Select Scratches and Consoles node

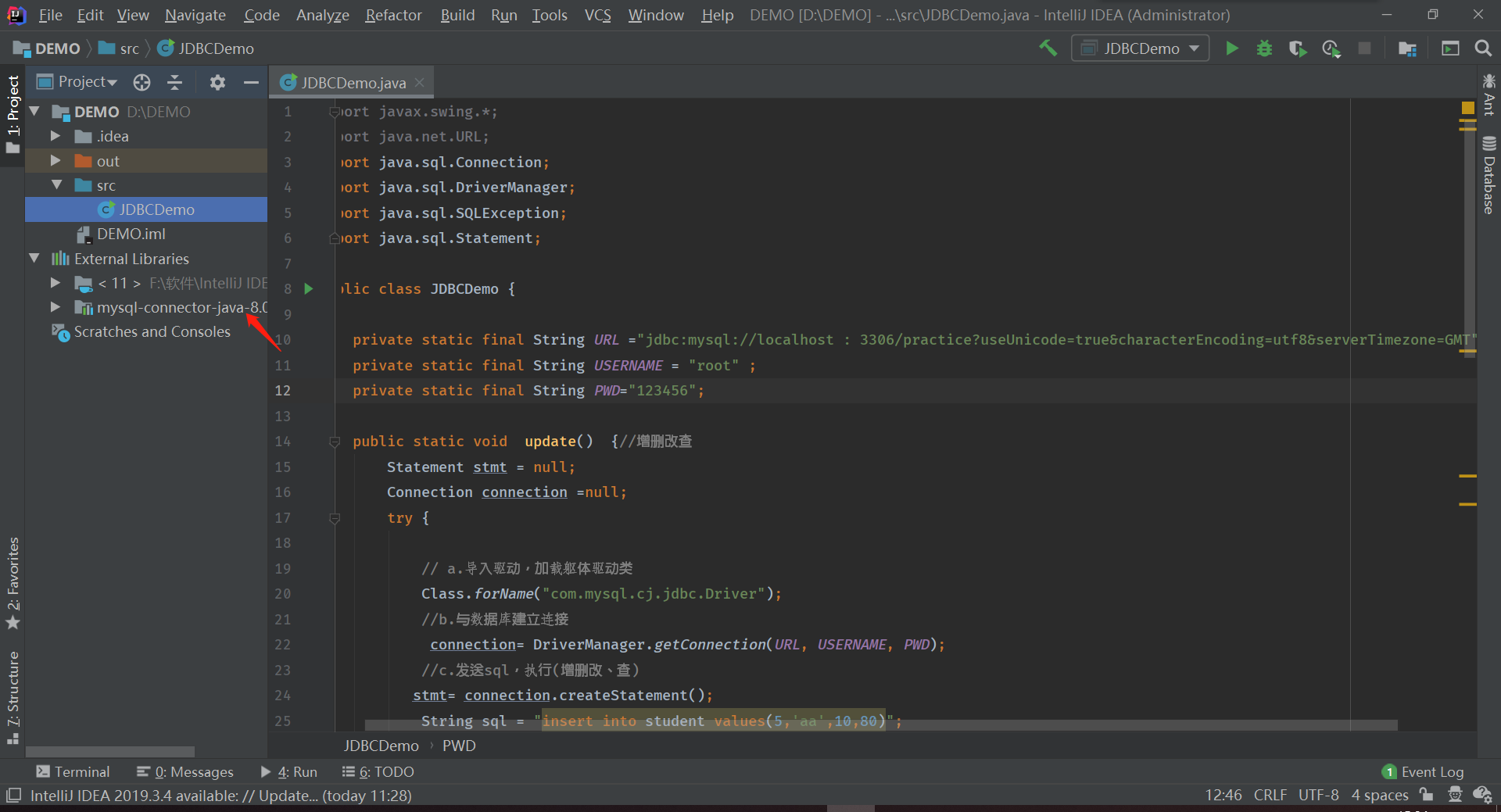pyautogui.click(x=141, y=332)
